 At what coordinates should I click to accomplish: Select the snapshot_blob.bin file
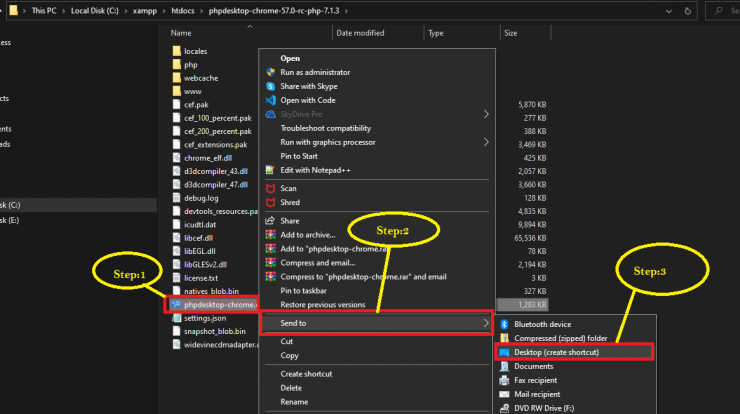215,331
